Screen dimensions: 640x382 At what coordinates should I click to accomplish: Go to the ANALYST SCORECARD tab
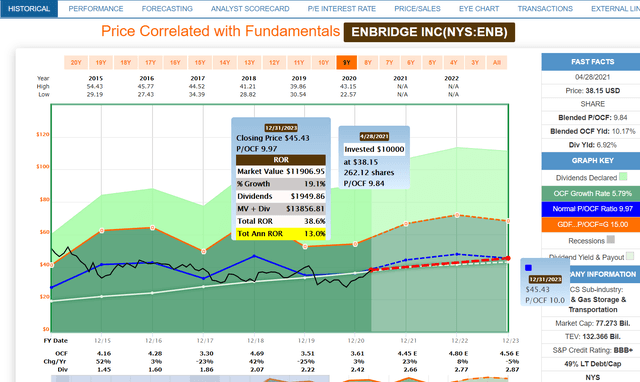coord(250,9)
